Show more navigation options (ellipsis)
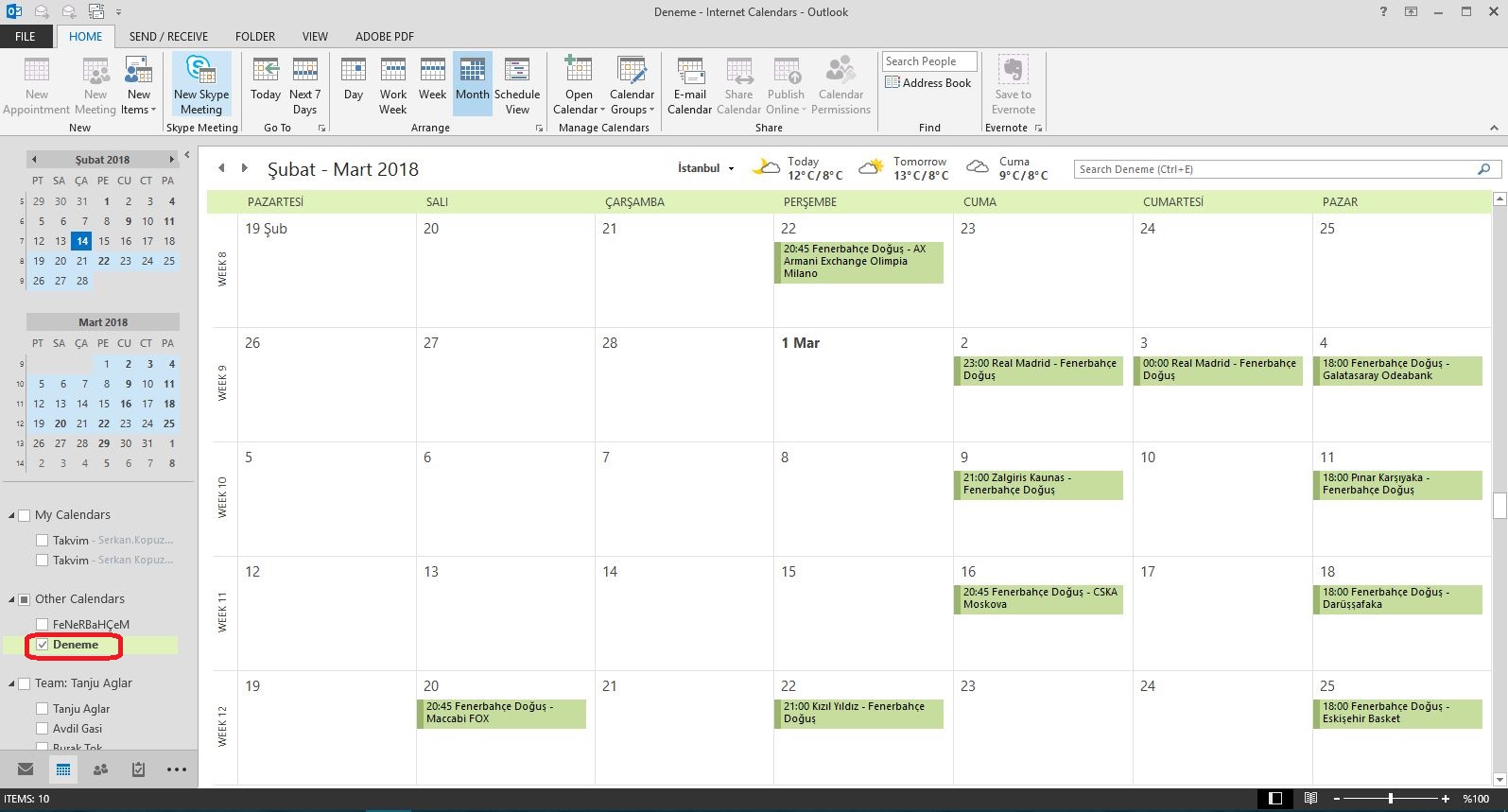1508x812 pixels. 177,769
